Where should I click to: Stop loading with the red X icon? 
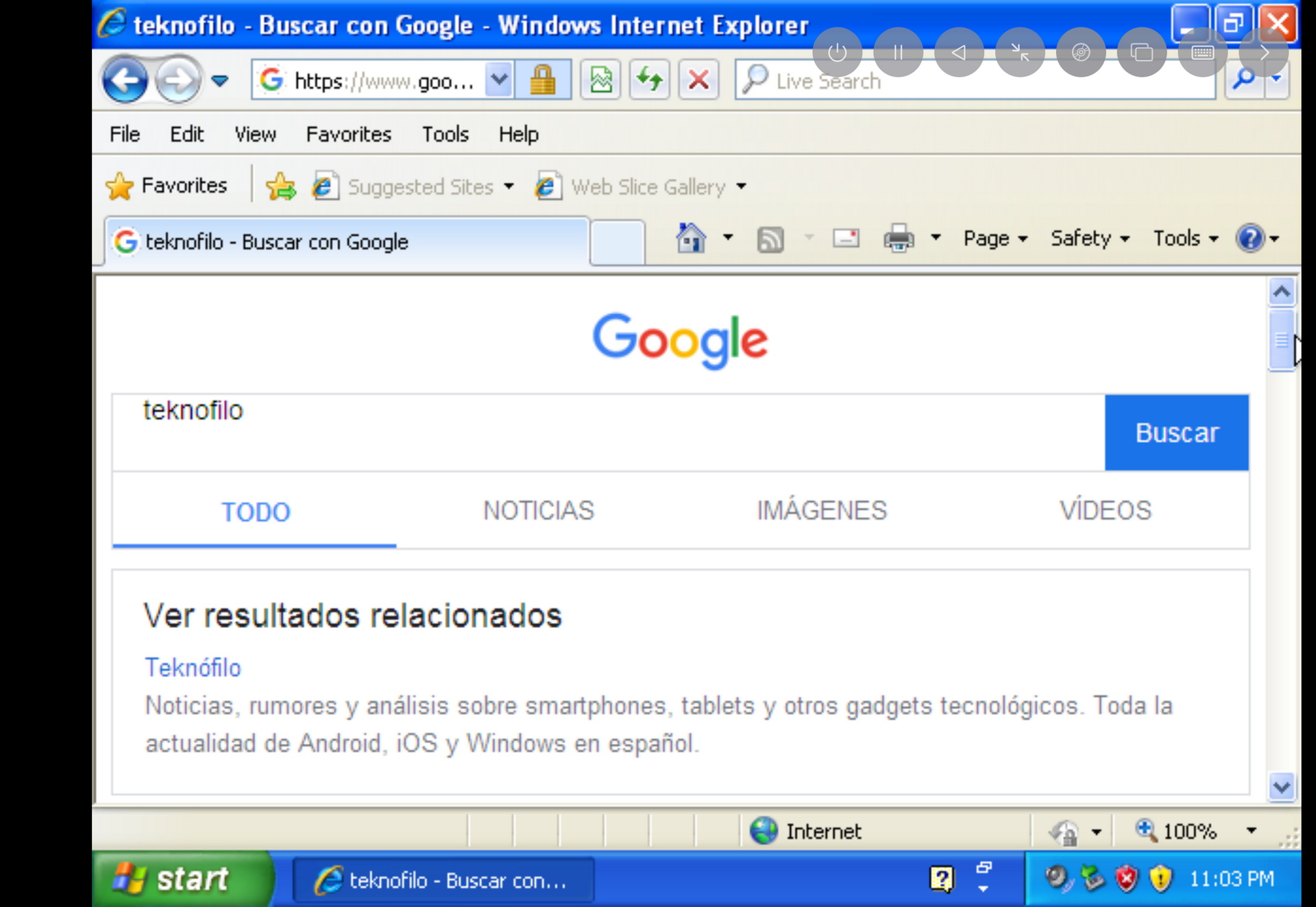tap(698, 81)
